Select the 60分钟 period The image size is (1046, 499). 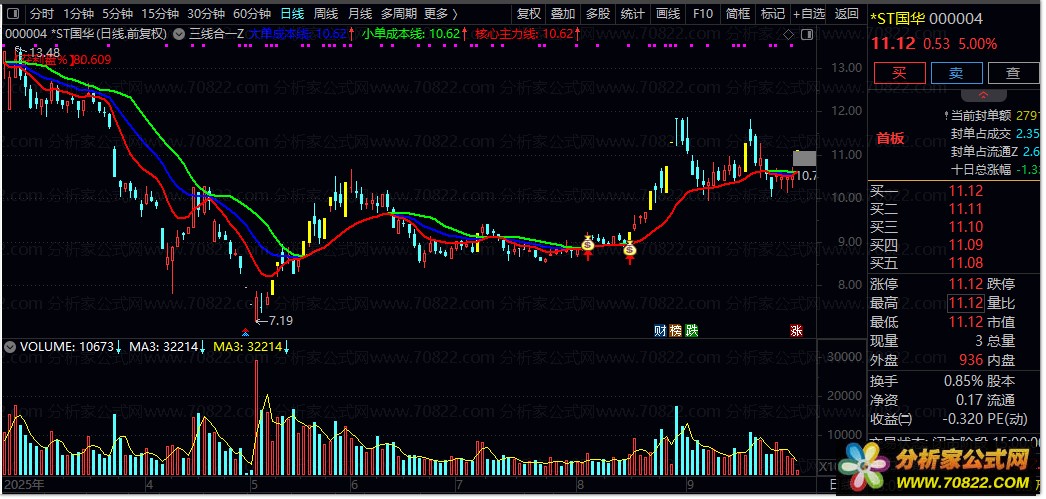tap(252, 13)
